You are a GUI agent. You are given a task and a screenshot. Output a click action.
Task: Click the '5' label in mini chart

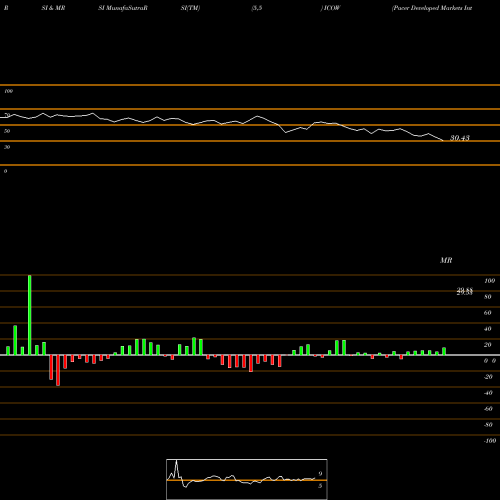pos(320,486)
